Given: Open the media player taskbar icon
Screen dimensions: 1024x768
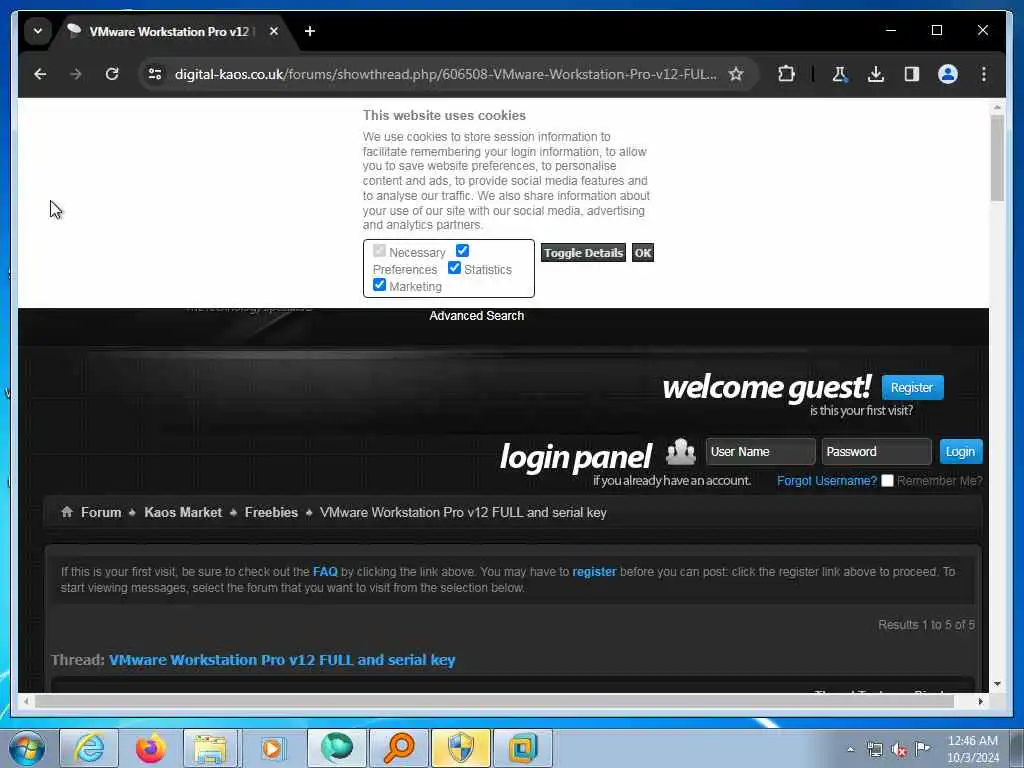Looking at the screenshot, I should click(x=272, y=748).
